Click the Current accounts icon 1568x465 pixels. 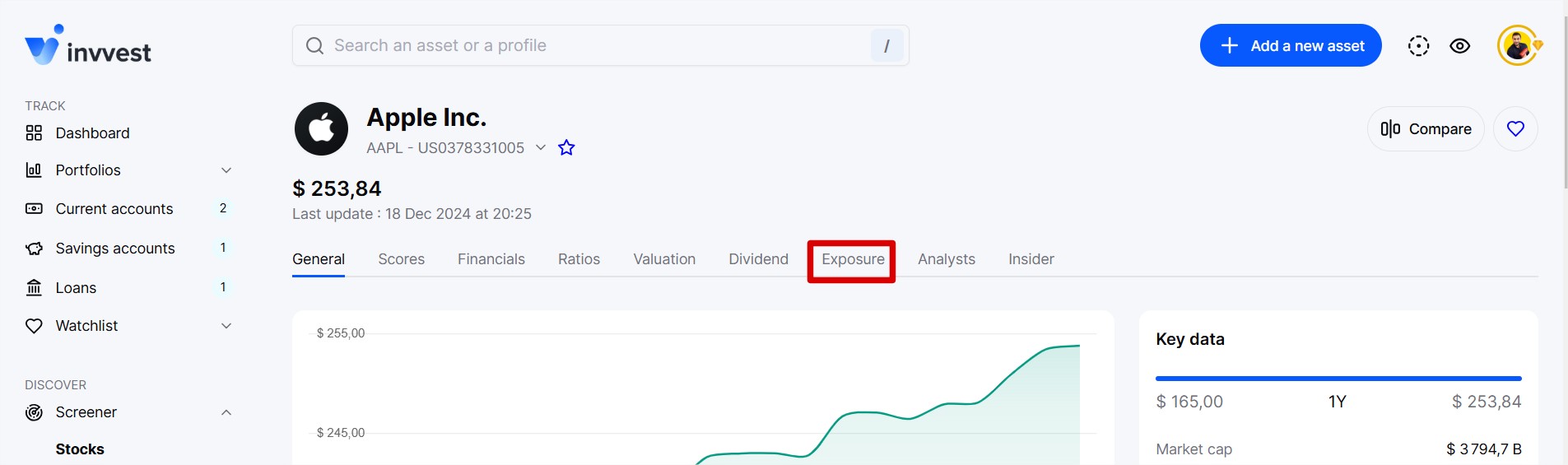pos(34,209)
